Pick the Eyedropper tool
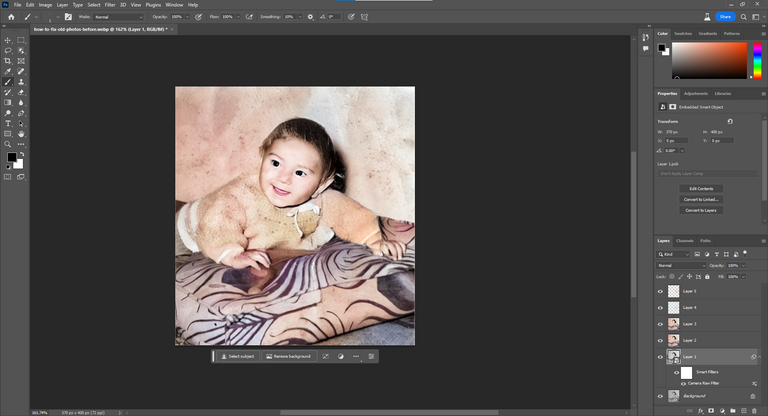768x416 pixels. click(x=8, y=72)
